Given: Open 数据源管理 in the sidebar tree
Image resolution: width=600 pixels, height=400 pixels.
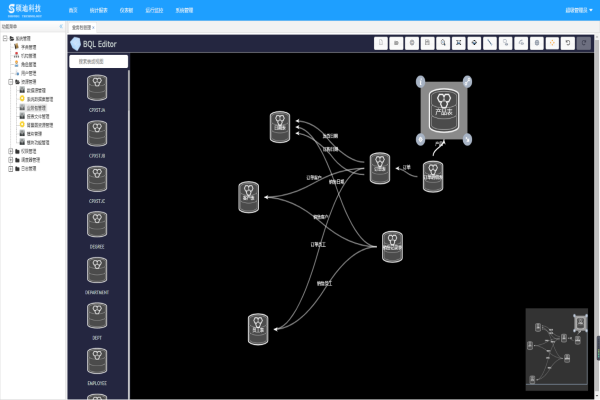Looking at the screenshot, I should pos(36,90).
